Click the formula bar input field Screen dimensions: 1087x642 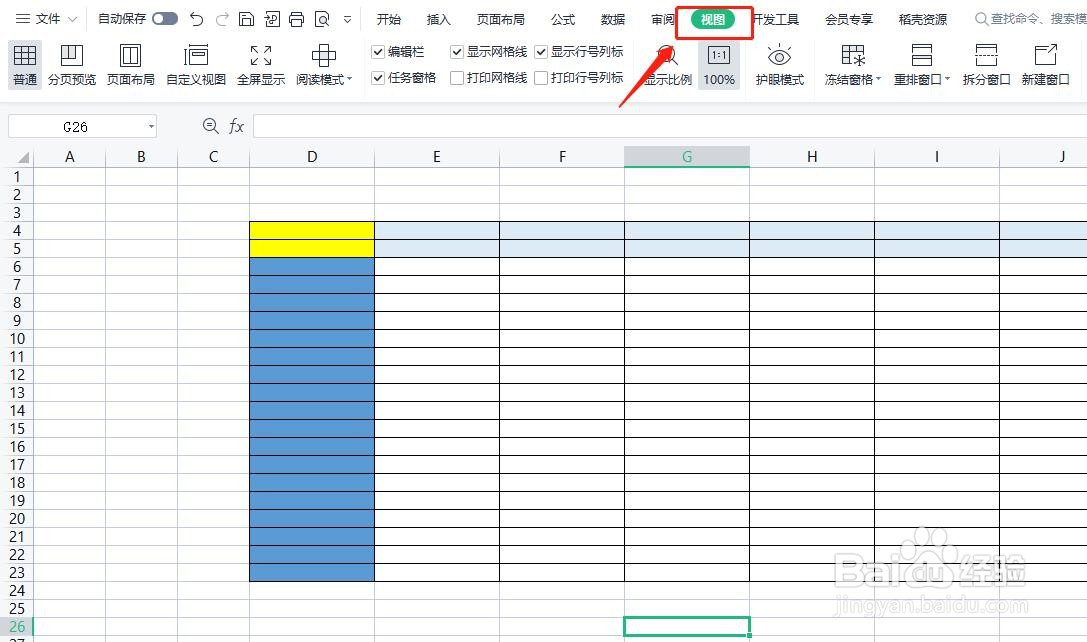tap(670, 126)
